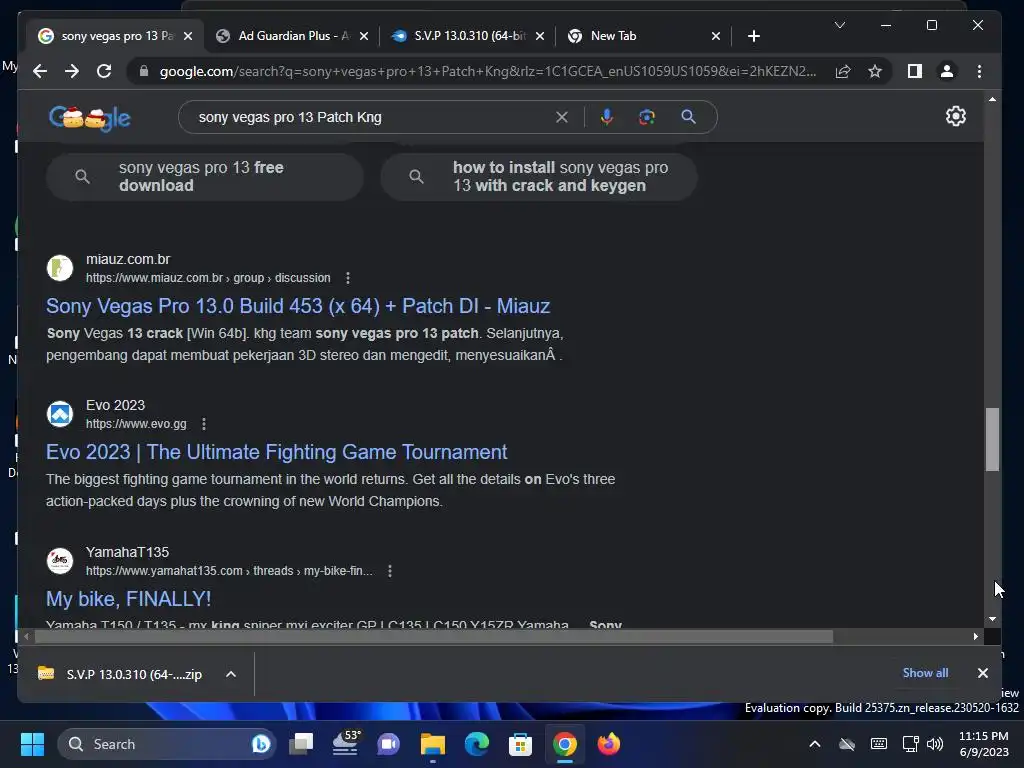1024x768 pixels.
Task: Click the vertical scrollbar thumb
Action: [x=992, y=439]
